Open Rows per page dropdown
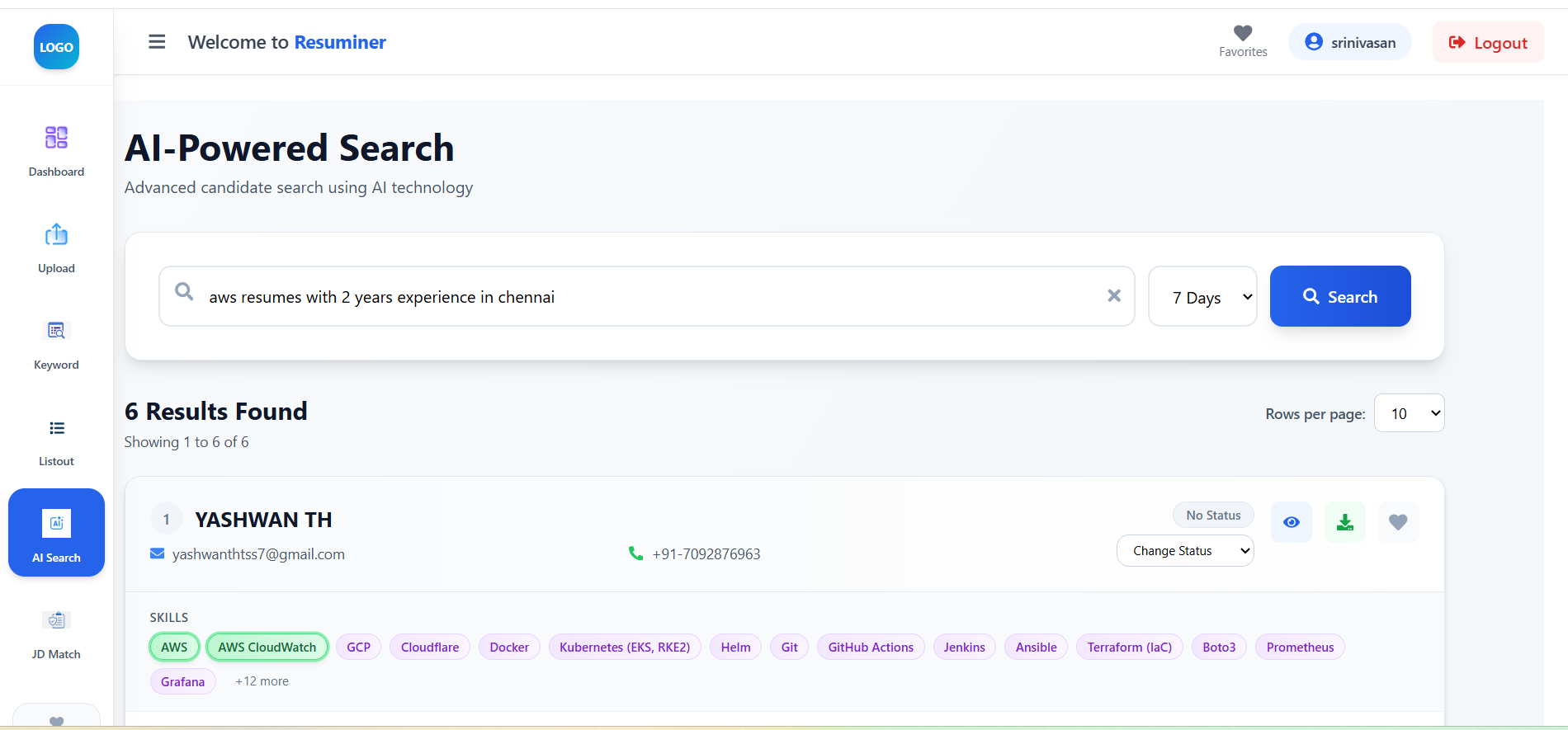 coord(1410,413)
